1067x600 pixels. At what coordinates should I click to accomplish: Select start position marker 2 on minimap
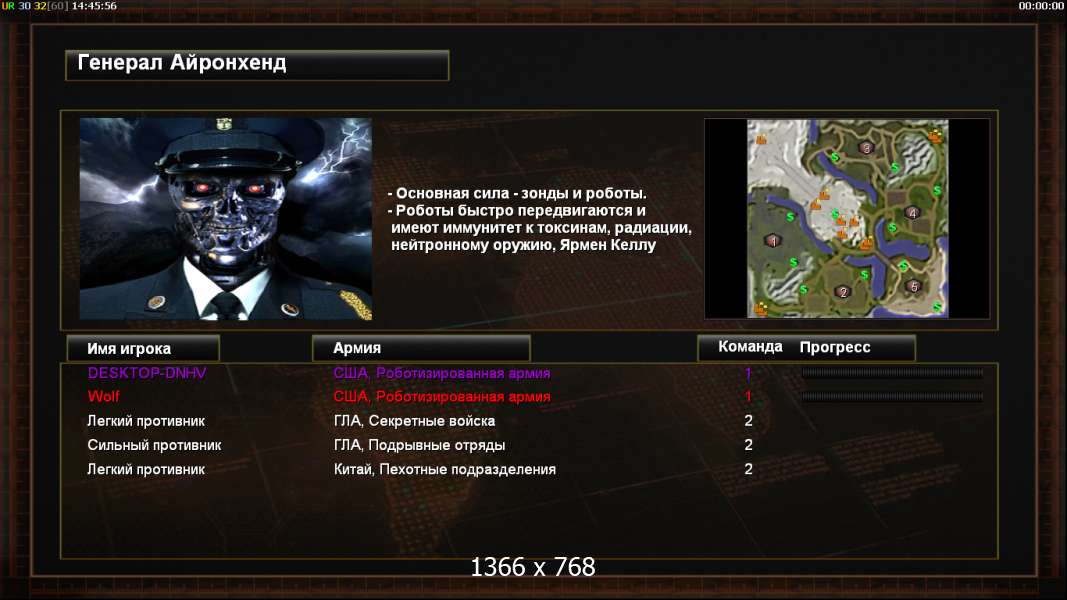point(843,292)
